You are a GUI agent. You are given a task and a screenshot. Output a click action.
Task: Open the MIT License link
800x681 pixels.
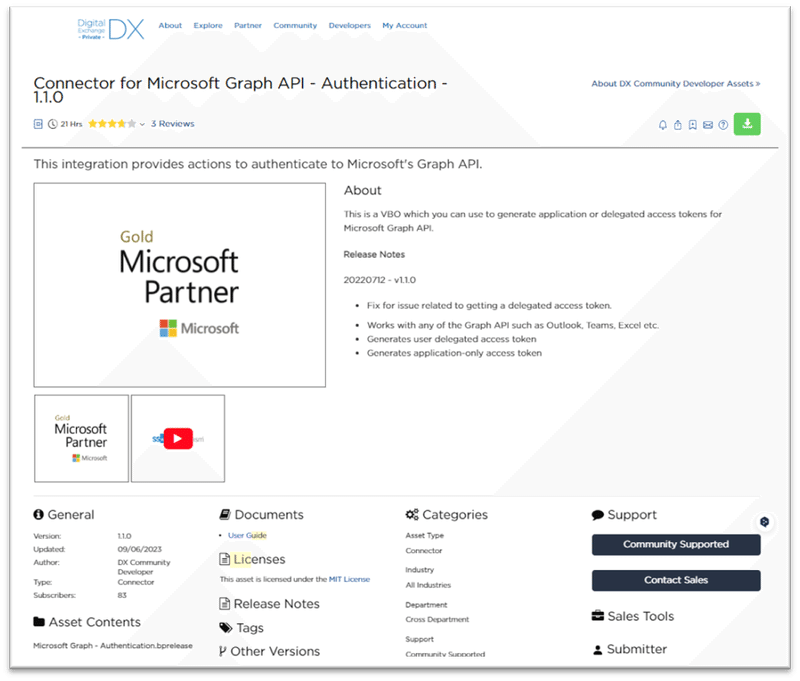click(x=349, y=579)
